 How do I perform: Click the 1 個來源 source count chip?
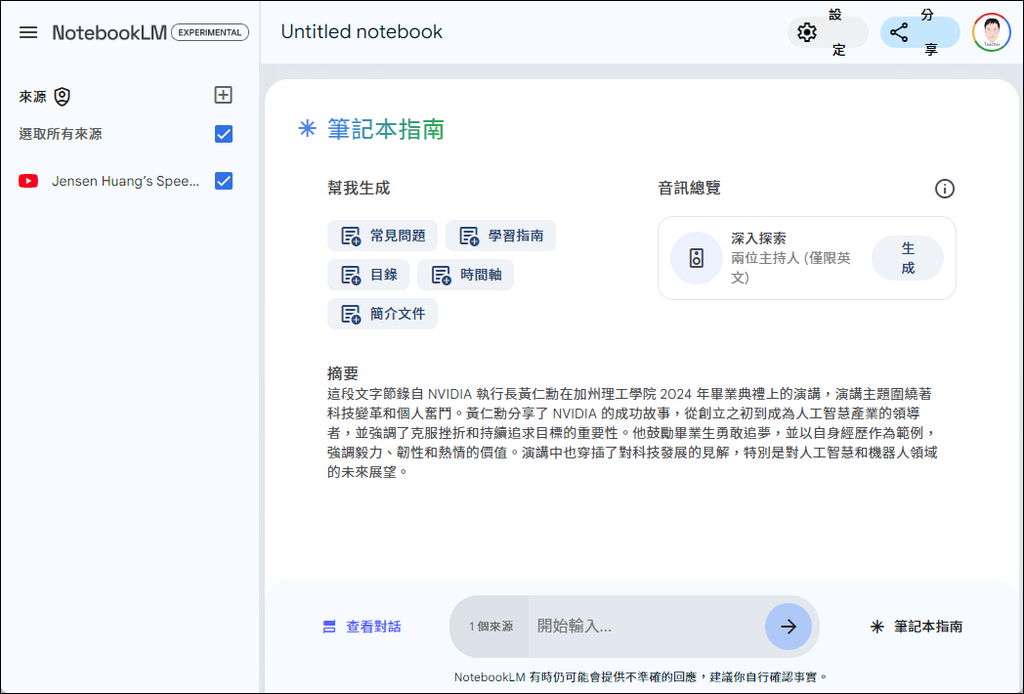[x=490, y=627]
